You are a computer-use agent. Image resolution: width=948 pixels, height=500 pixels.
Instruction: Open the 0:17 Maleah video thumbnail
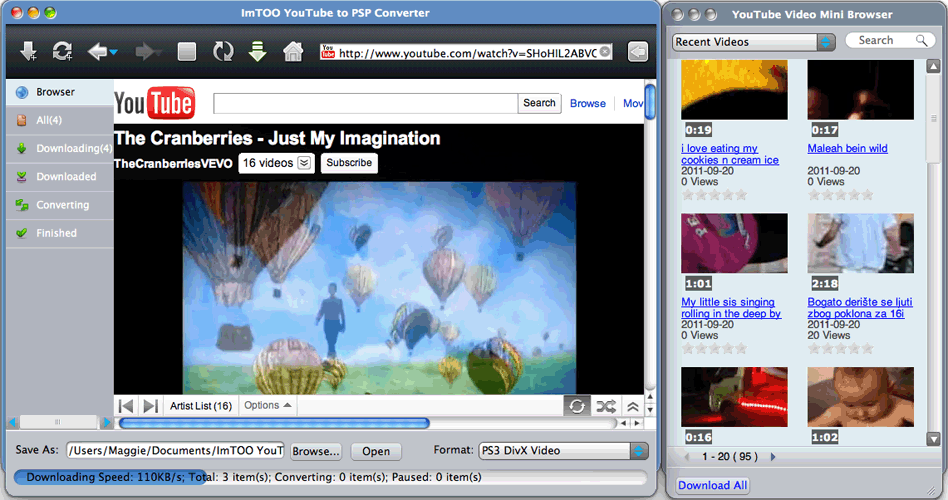point(860,89)
